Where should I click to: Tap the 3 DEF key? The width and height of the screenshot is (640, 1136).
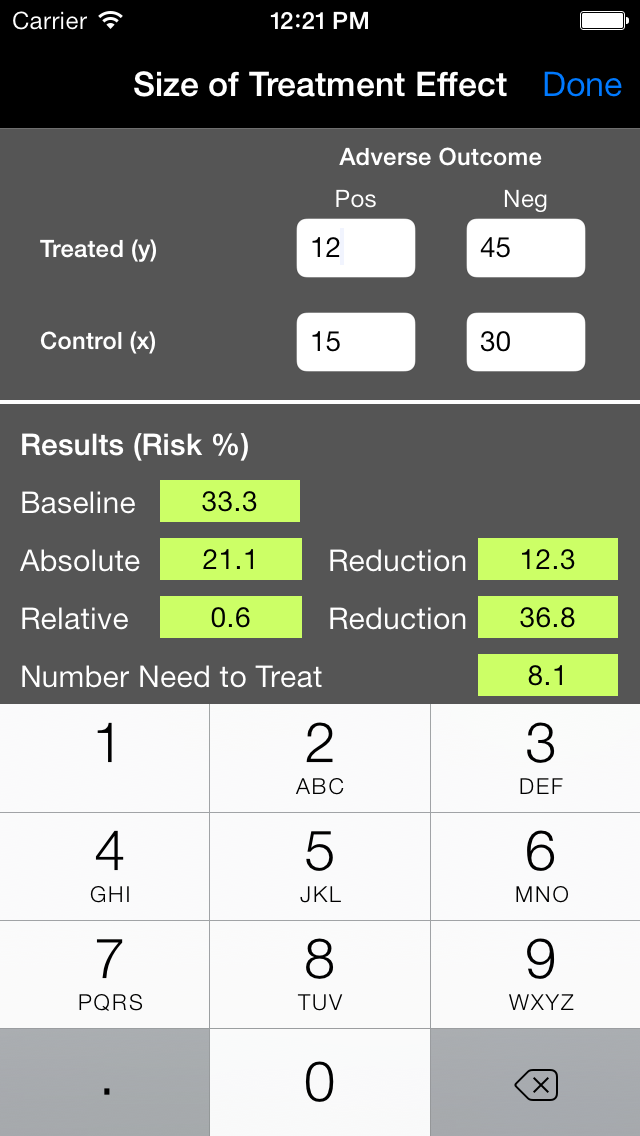coord(536,758)
